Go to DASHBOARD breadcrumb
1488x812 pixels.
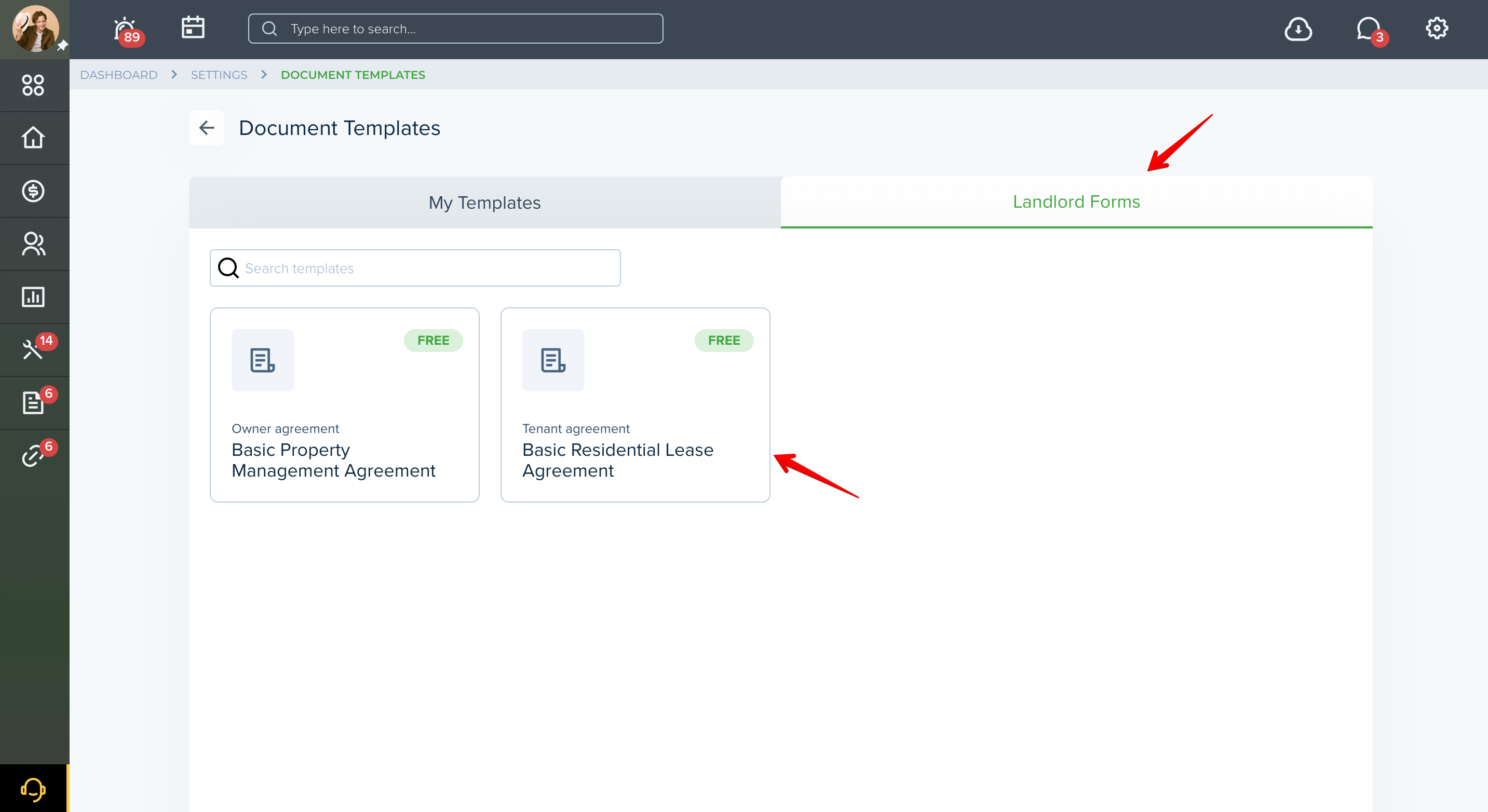pyautogui.click(x=118, y=75)
